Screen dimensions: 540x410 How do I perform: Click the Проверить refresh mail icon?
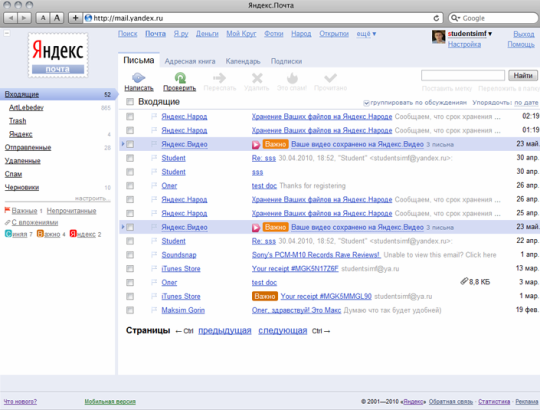180,78
